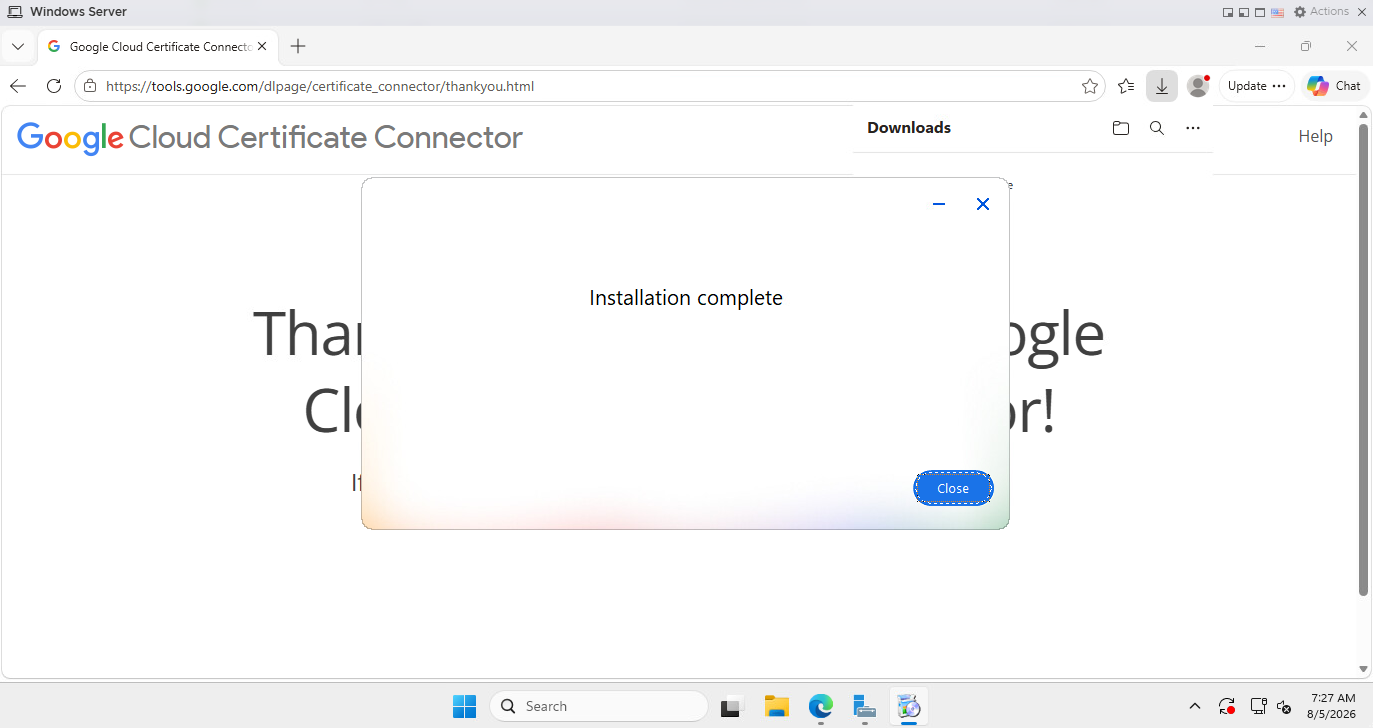This screenshot has height=728, width=1373.
Task: Click the Google logo on the page
Action: point(70,137)
